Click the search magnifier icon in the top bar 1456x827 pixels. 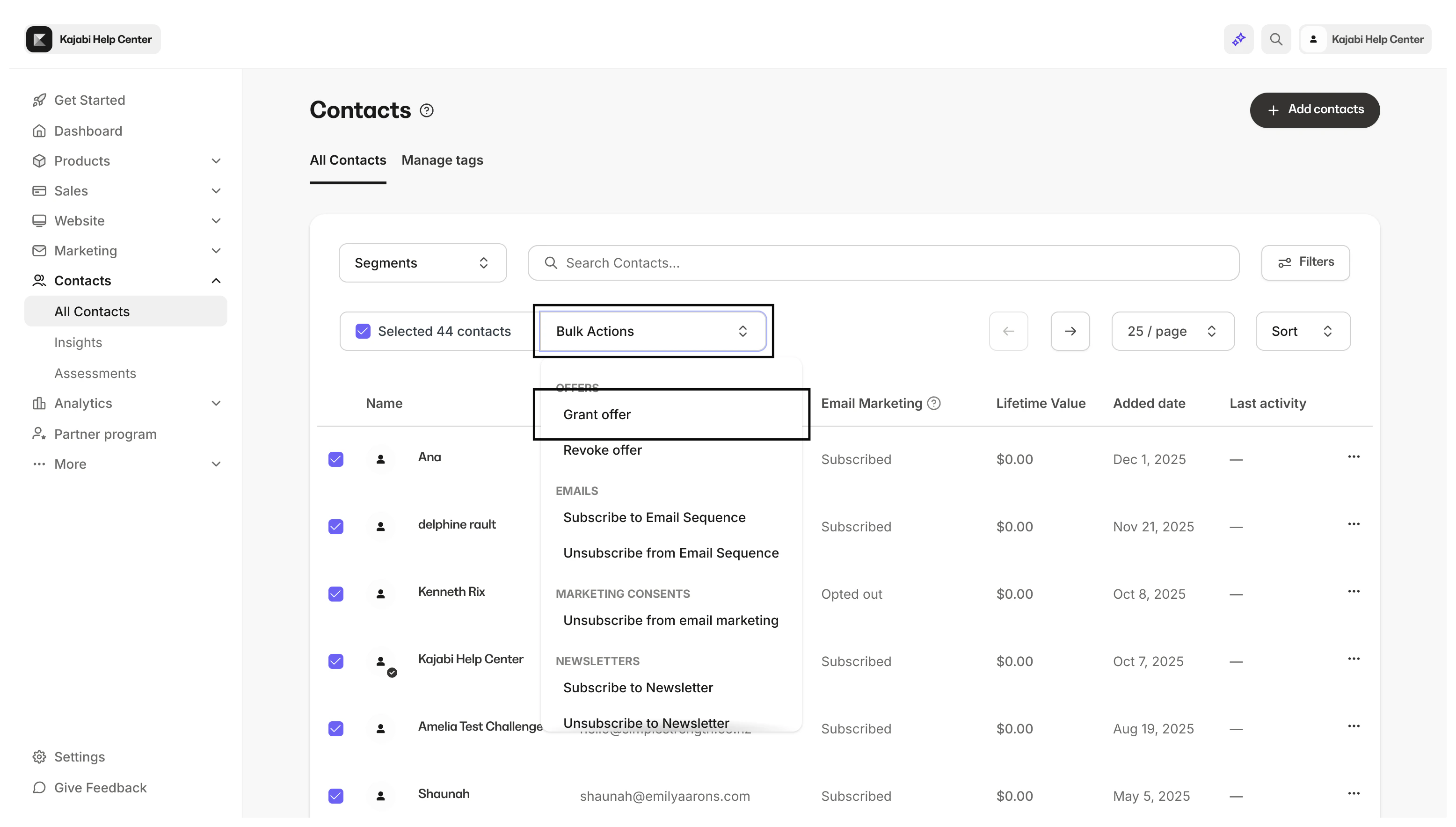click(x=1276, y=39)
